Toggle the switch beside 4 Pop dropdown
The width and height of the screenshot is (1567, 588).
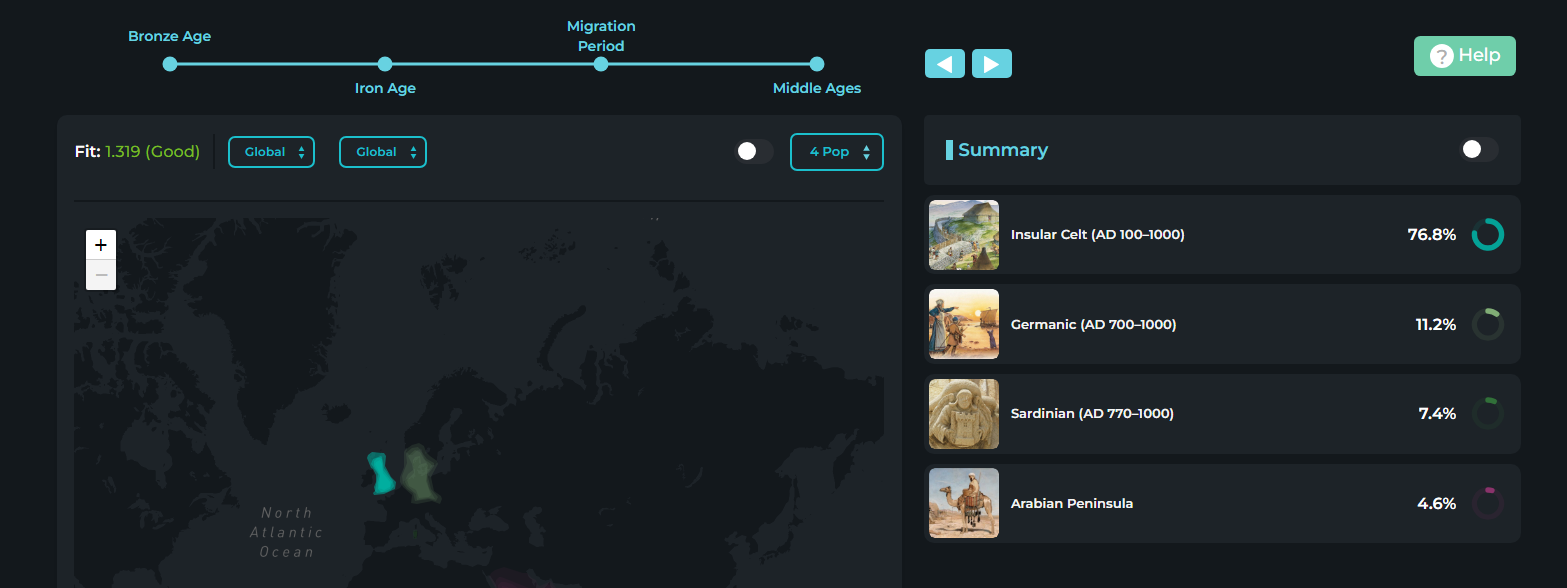755,151
